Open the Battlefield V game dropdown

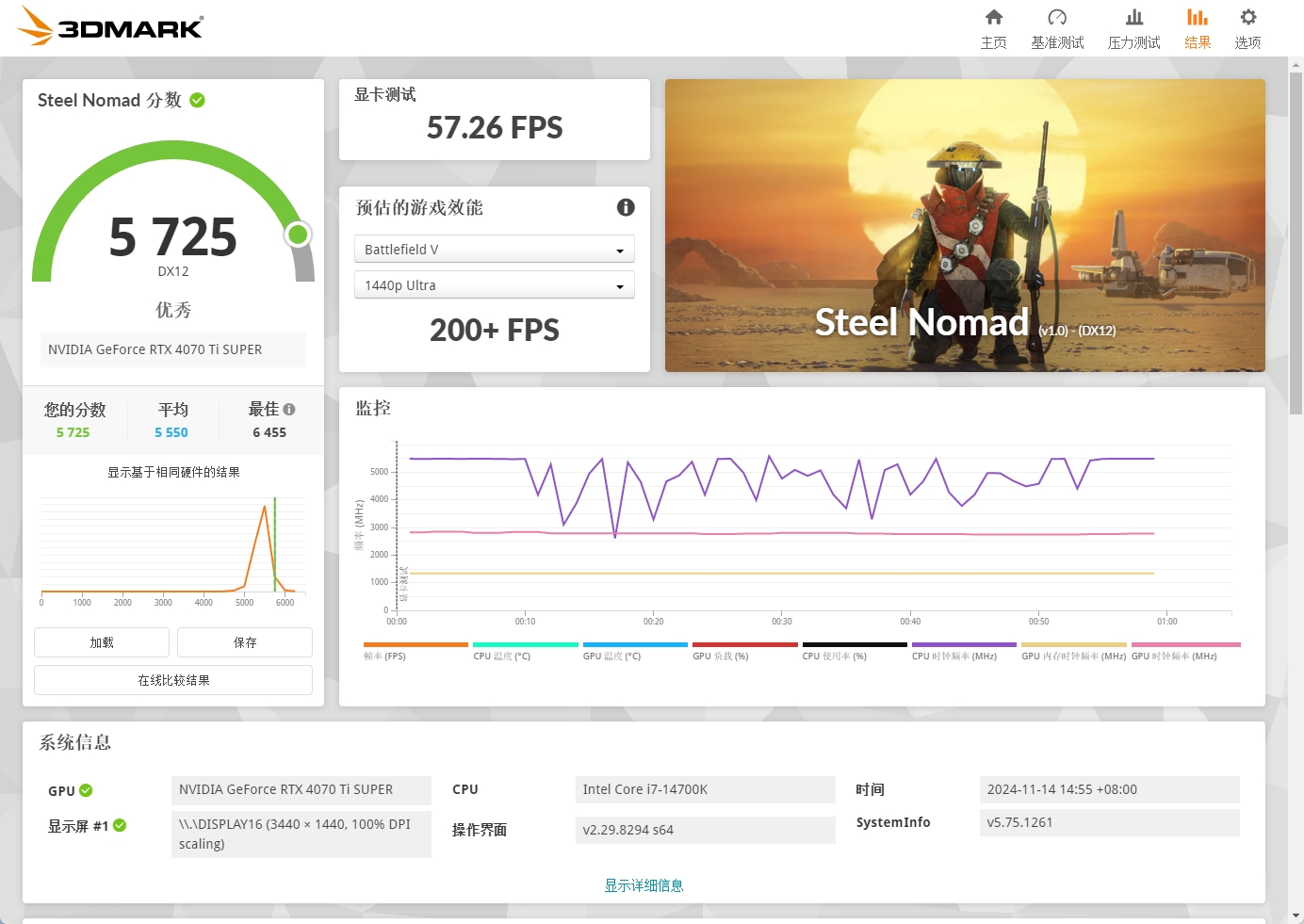point(494,250)
